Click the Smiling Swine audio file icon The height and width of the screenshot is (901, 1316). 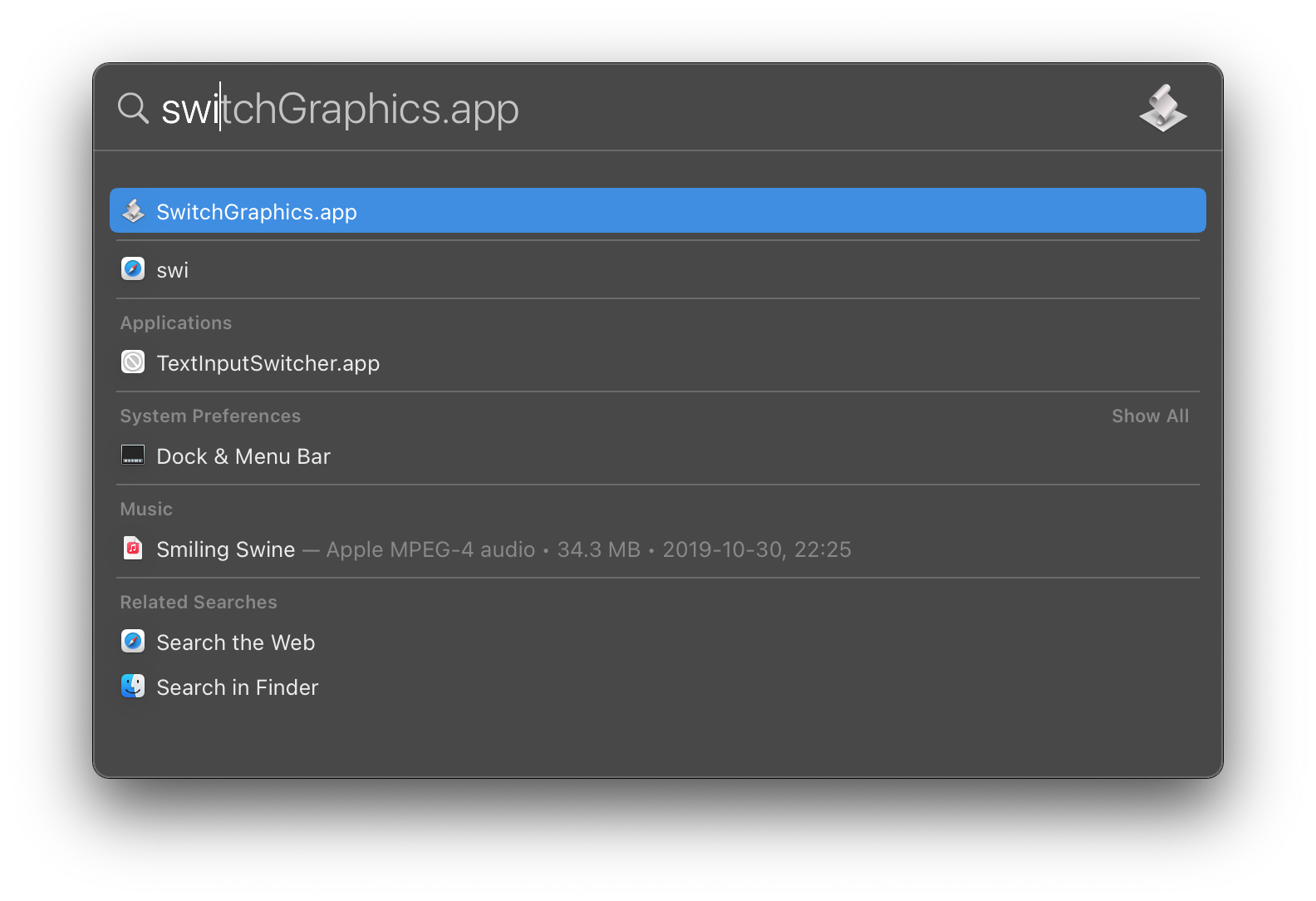pyautogui.click(x=133, y=549)
